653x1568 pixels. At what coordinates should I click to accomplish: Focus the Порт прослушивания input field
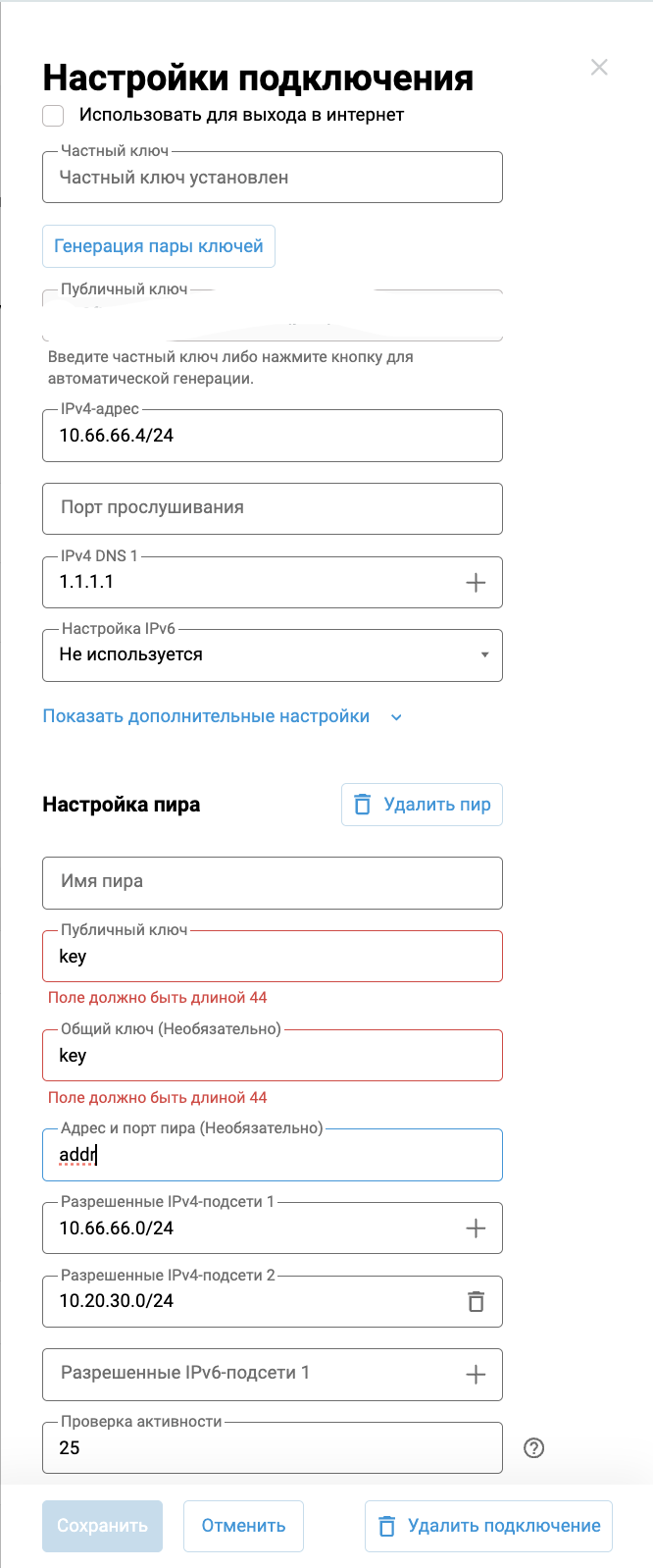coord(272,508)
